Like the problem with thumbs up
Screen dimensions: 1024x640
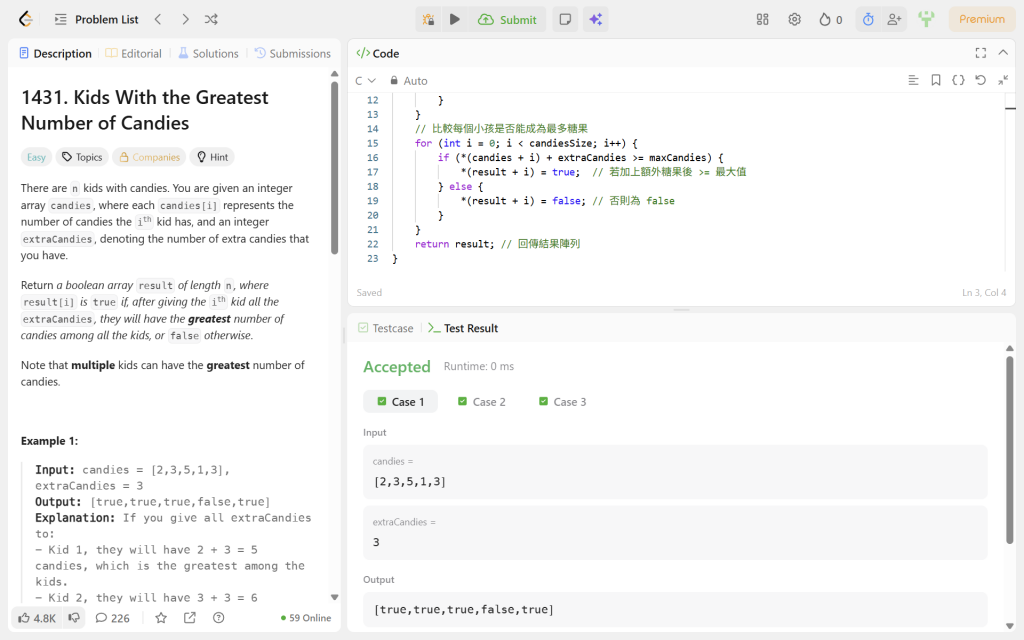point(37,618)
